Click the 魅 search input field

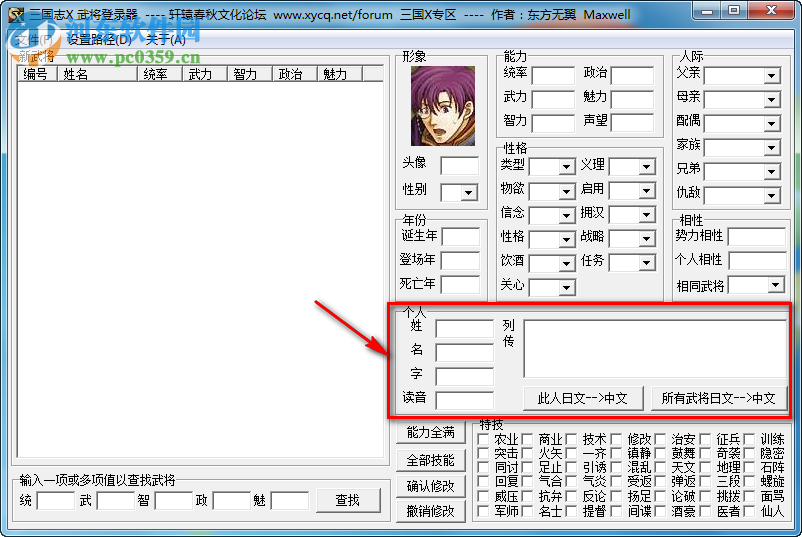[x=289, y=501]
